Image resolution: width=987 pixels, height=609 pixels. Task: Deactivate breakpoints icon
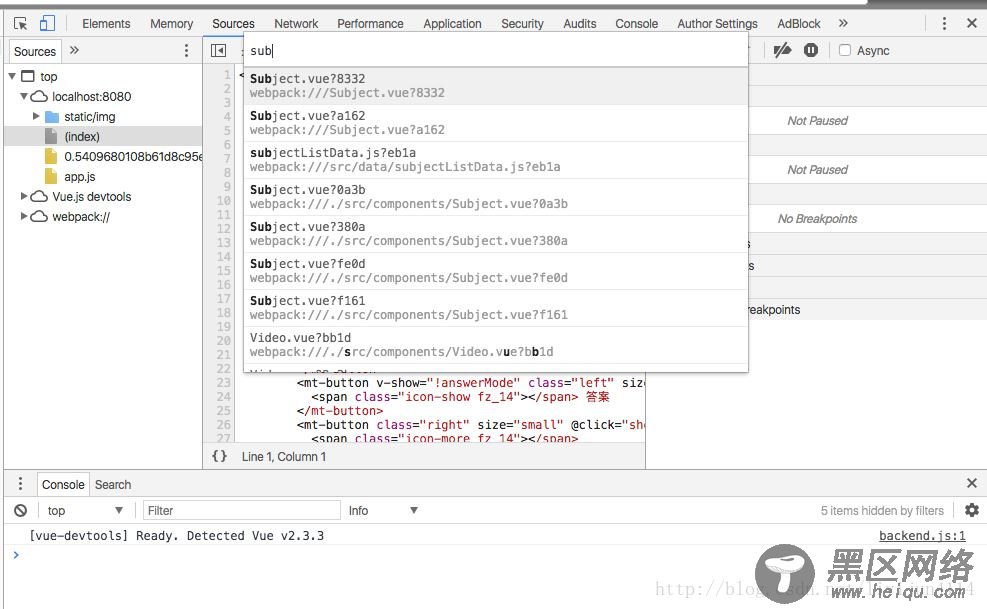pyautogui.click(x=782, y=50)
